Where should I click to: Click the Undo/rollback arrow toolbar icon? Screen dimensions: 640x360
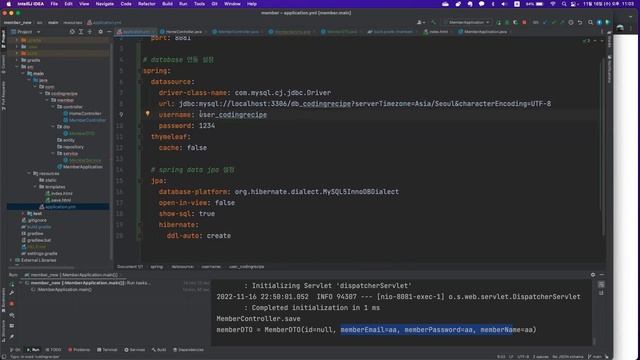[x=580, y=22]
